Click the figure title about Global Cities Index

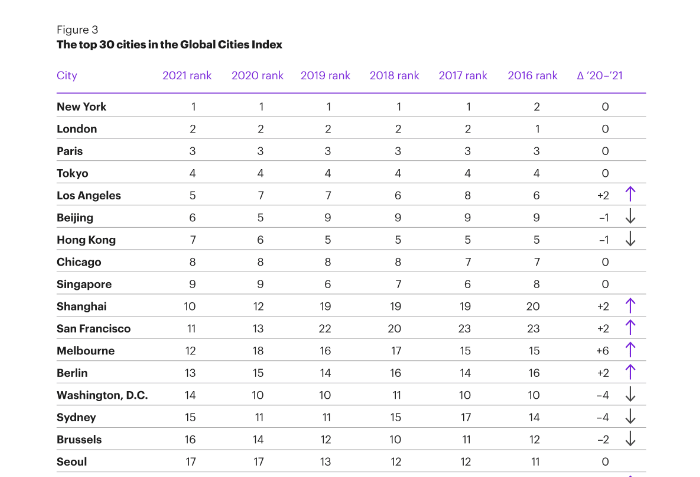coord(169,45)
